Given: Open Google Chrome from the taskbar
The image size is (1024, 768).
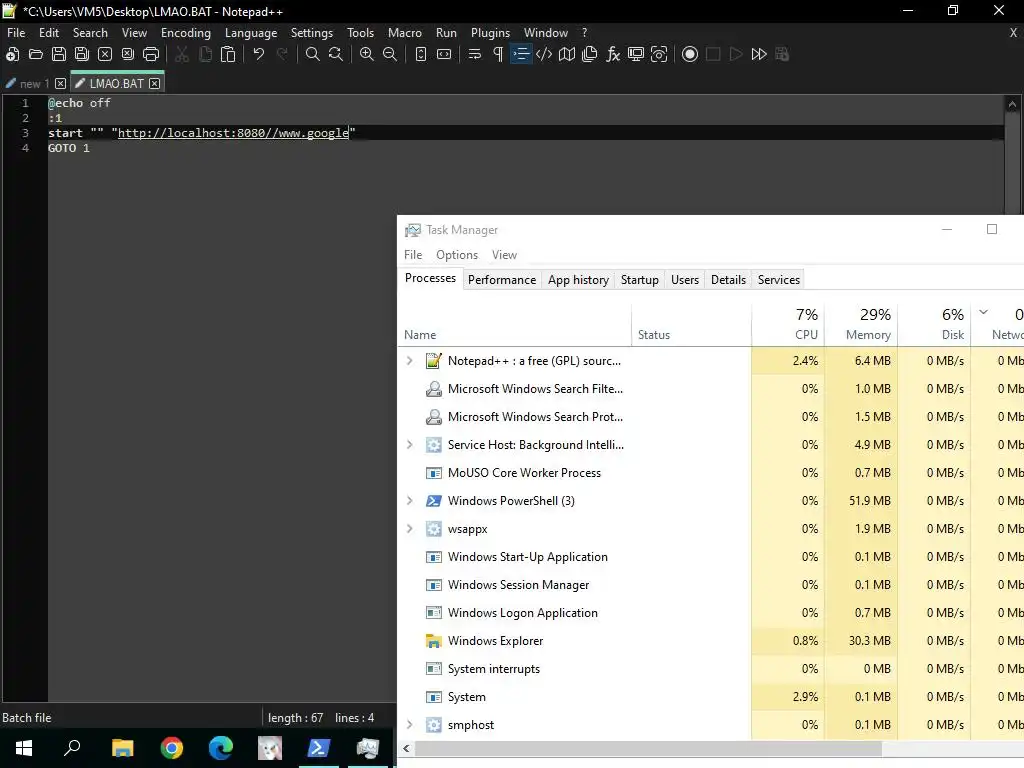Looking at the screenshot, I should [x=172, y=748].
